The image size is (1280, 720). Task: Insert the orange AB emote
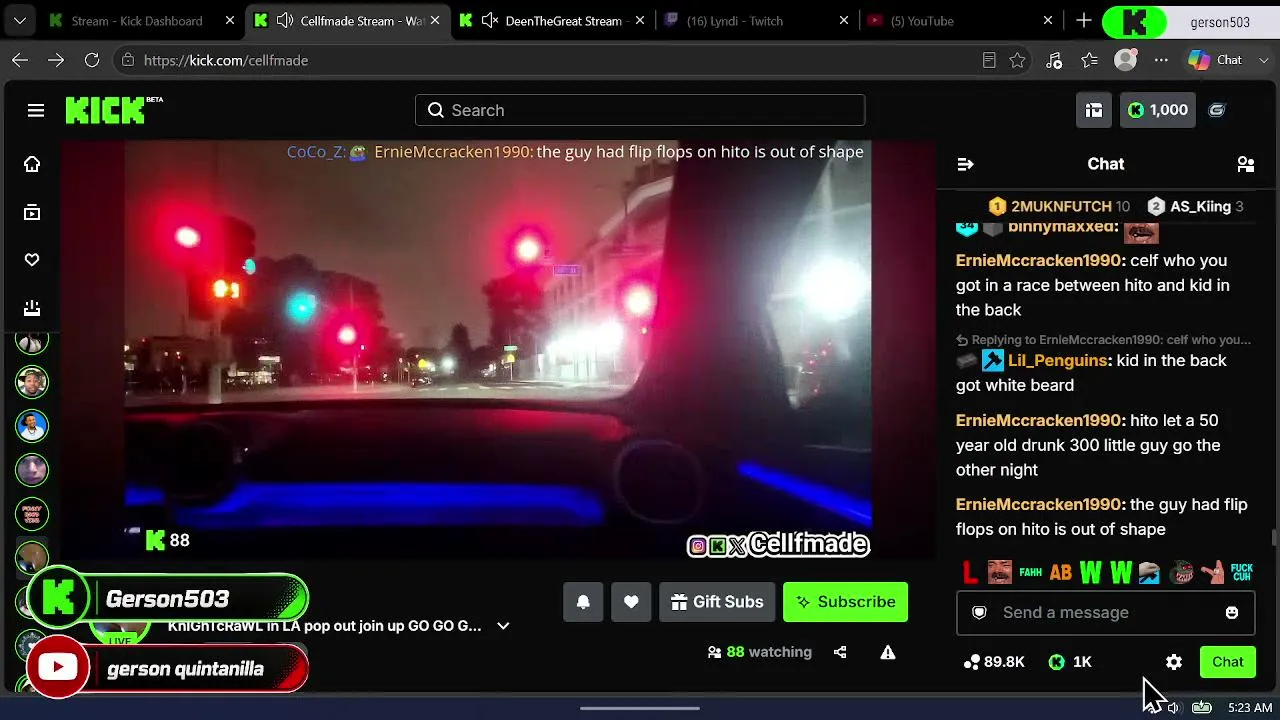(1060, 573)
